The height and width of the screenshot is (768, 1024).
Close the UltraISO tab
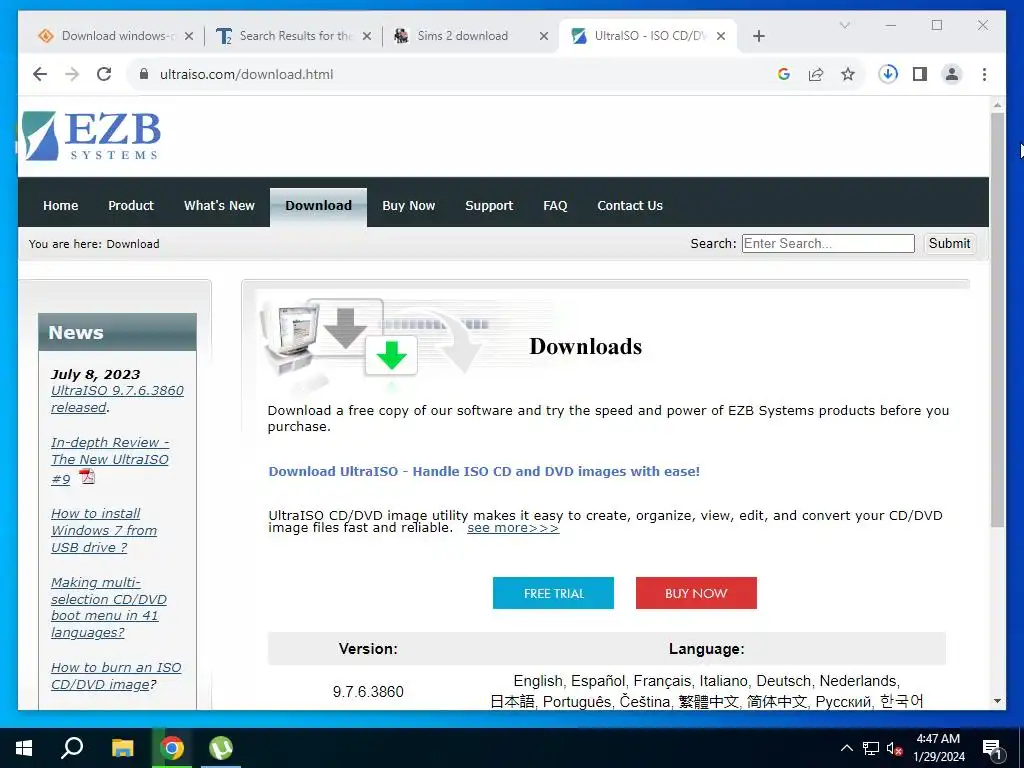coord(721,36)
